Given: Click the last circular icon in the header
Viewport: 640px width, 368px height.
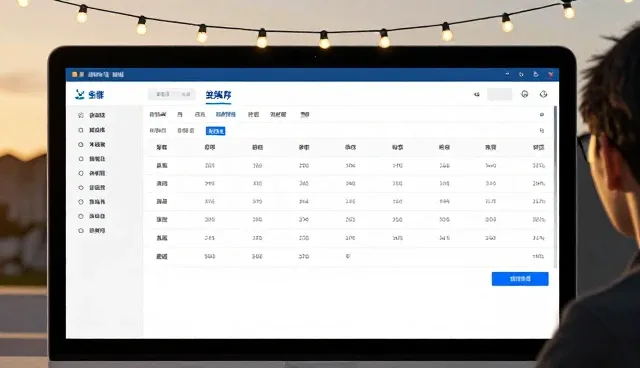Looking at the screenshot, I should click(543, 94).
